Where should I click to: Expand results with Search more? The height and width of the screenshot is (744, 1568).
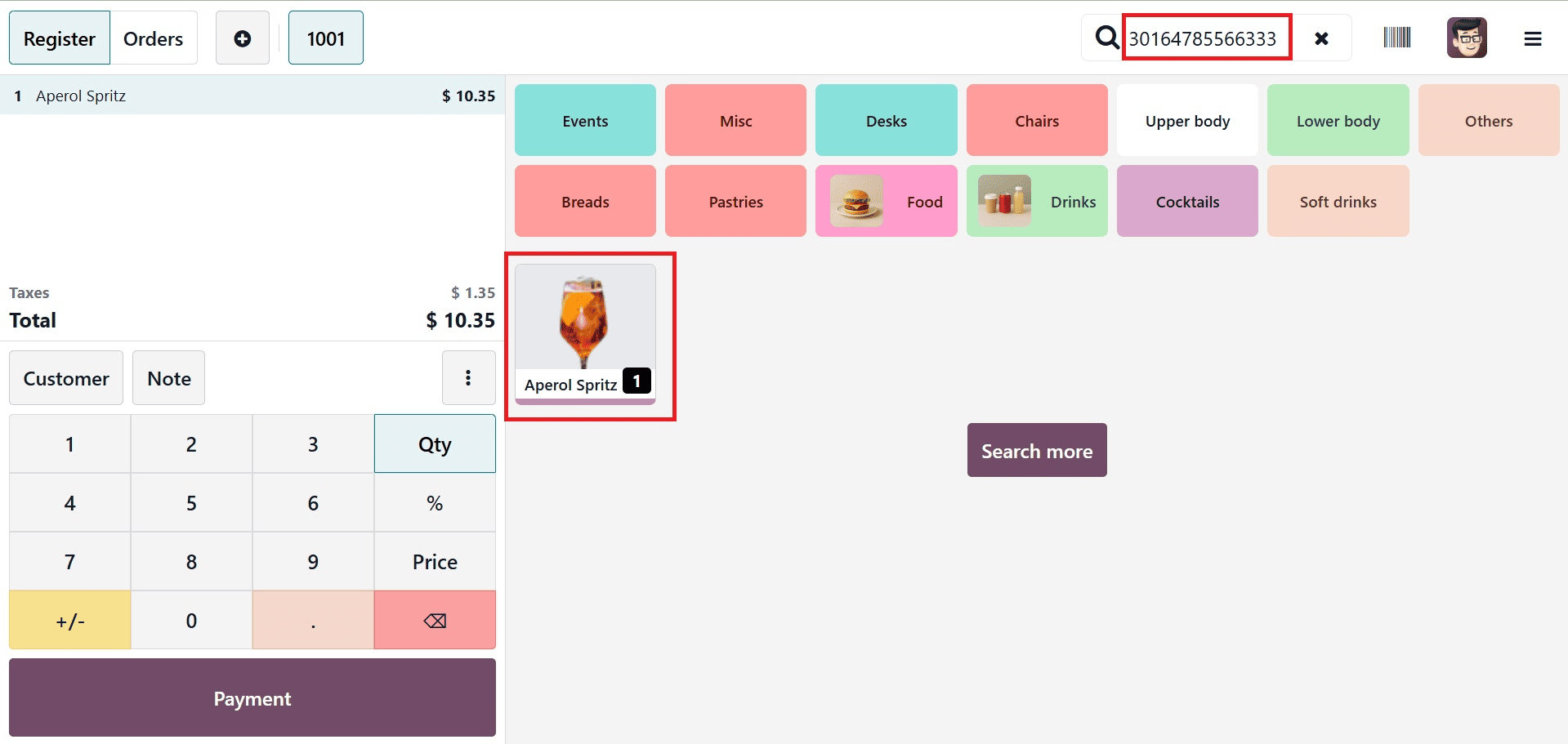pos(1036,450)
